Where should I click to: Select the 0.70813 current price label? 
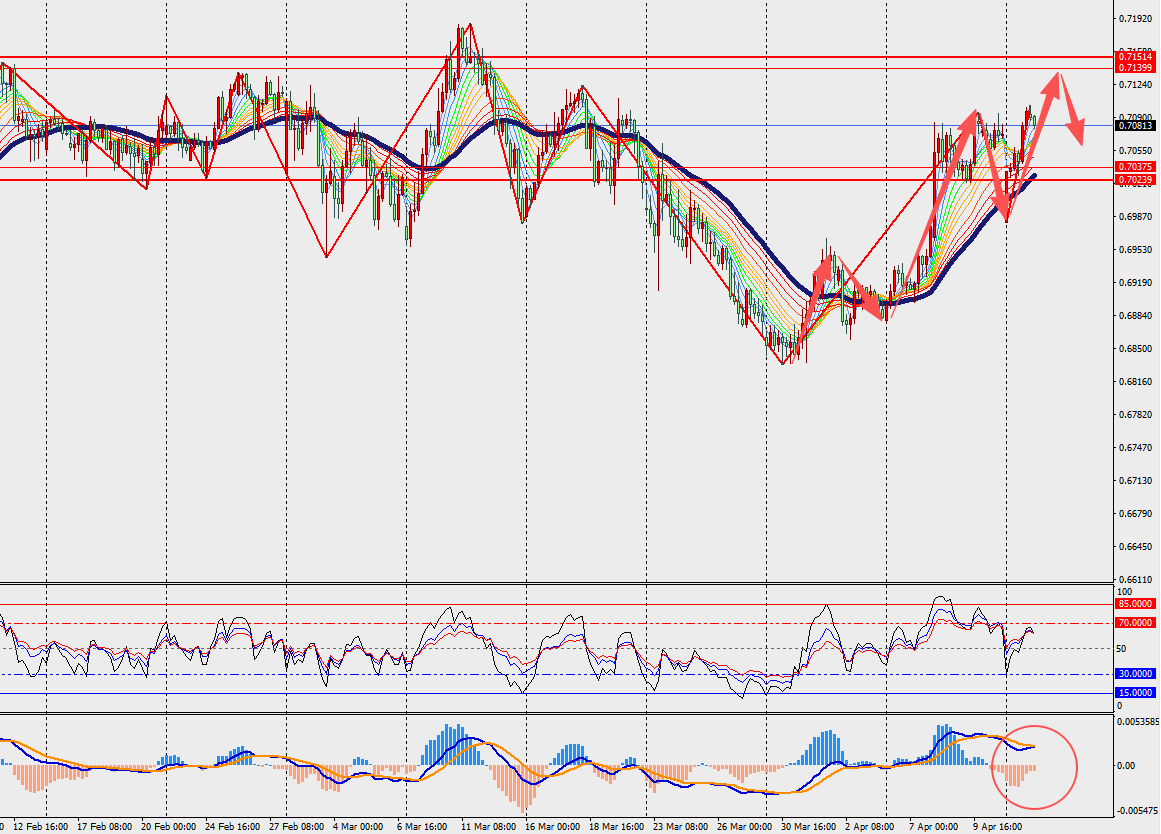pos(1135,126)
